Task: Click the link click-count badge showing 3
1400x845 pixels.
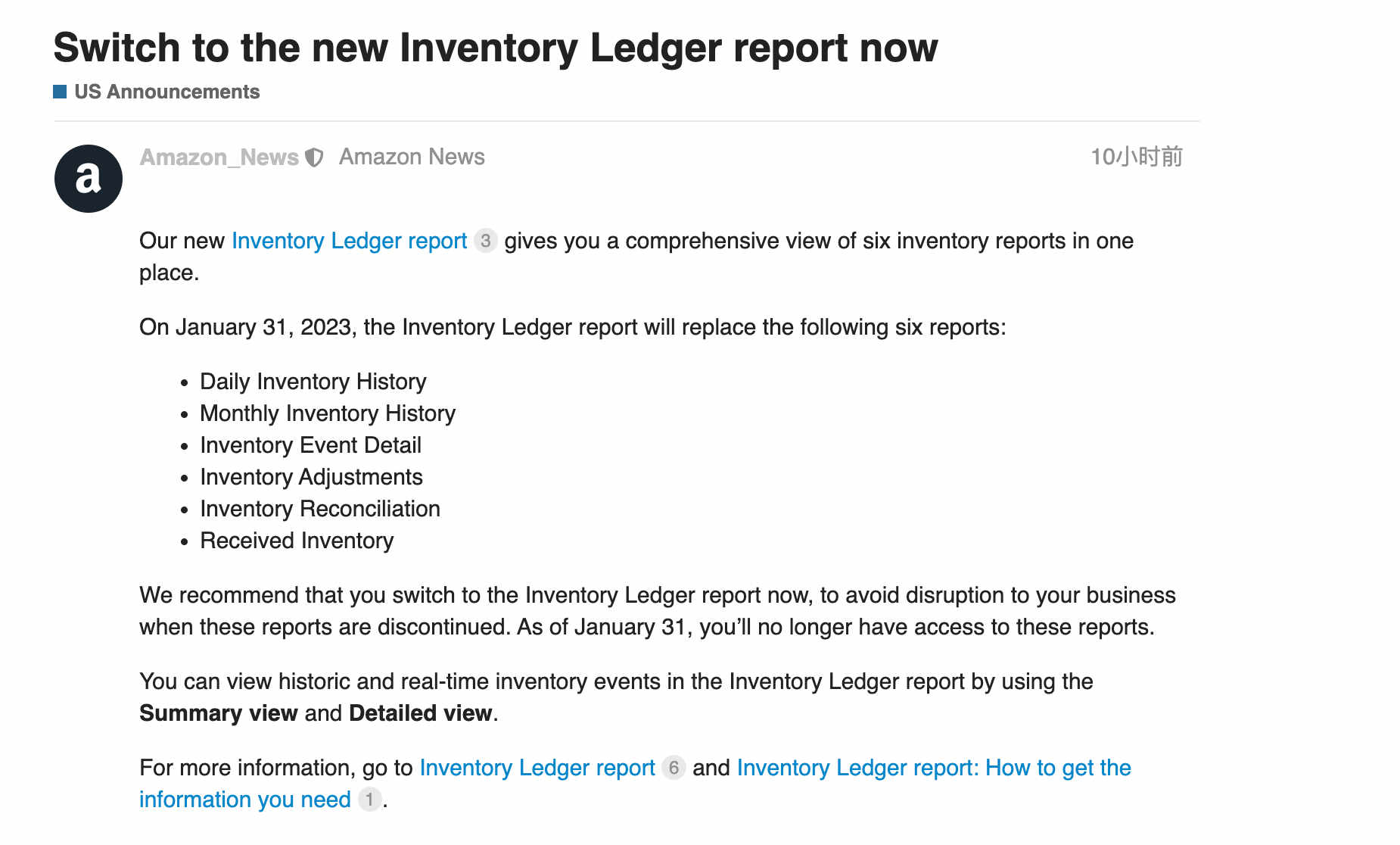Action: 486,241
